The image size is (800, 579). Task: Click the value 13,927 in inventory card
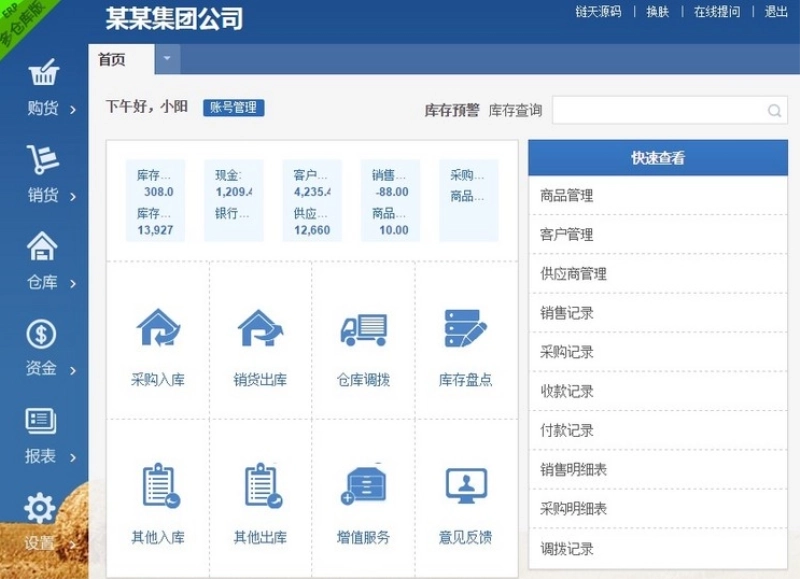tap(155, 230)
